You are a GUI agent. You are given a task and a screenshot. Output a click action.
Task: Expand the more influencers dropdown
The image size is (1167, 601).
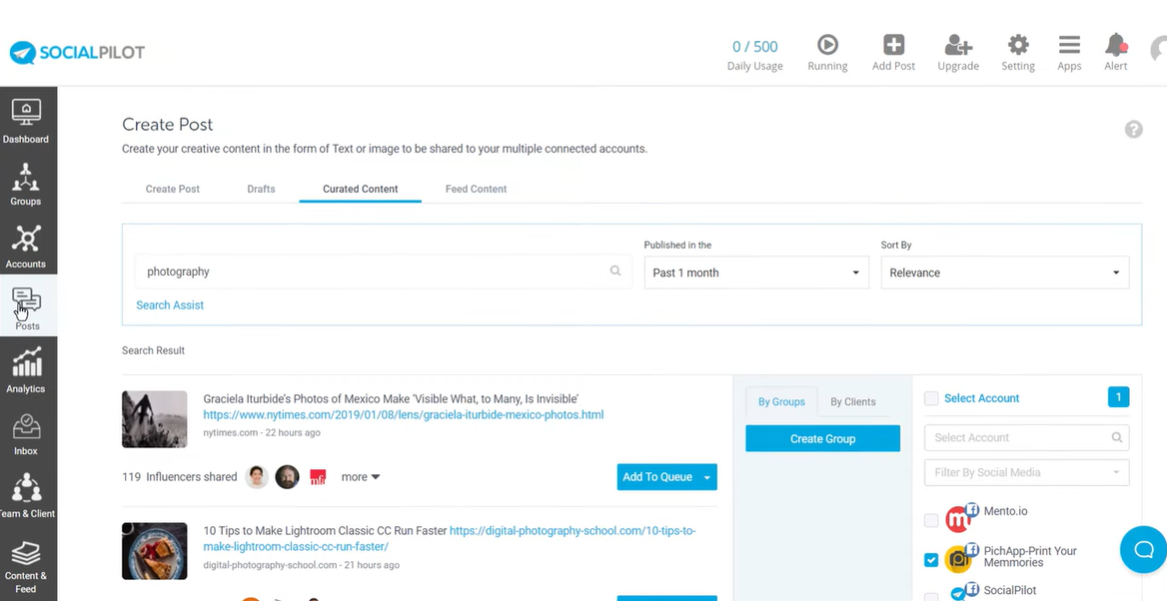[360, 477]
